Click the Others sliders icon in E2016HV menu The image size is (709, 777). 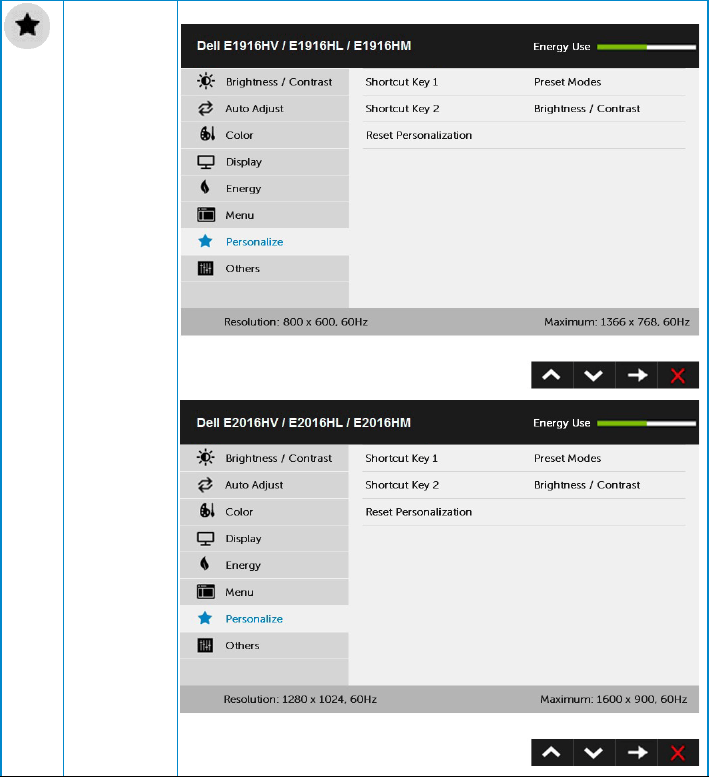tap(205, 645)
